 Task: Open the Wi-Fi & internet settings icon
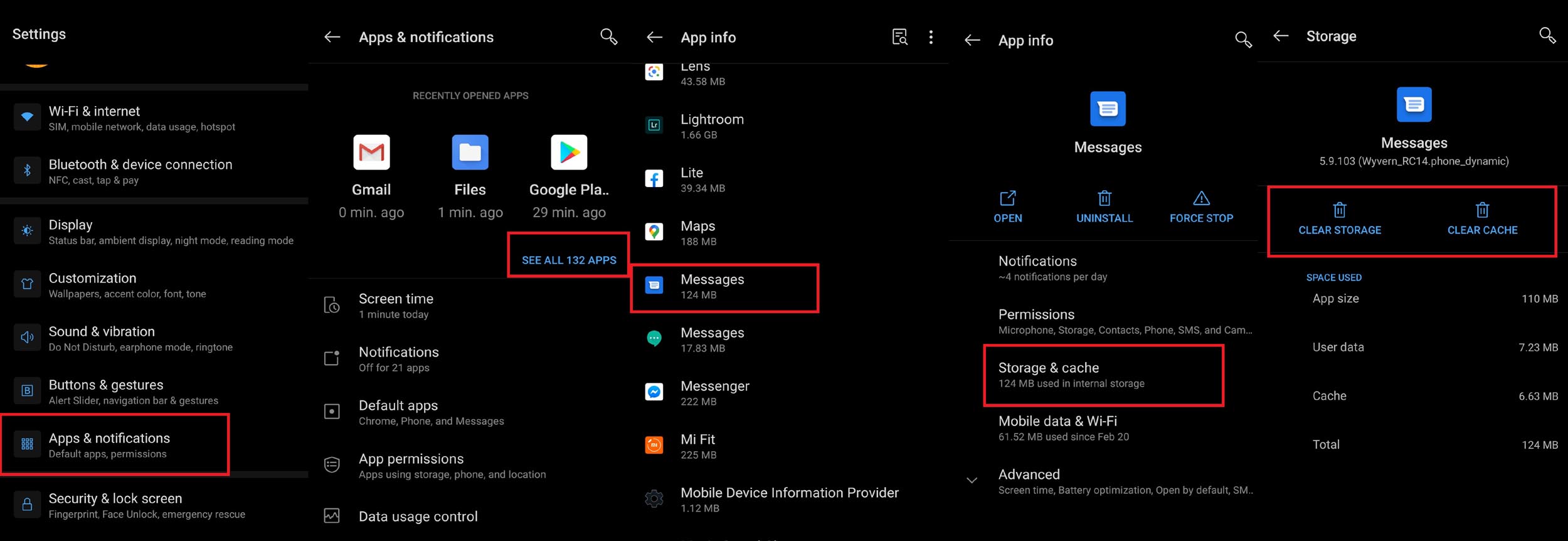(x=27, y=117)
